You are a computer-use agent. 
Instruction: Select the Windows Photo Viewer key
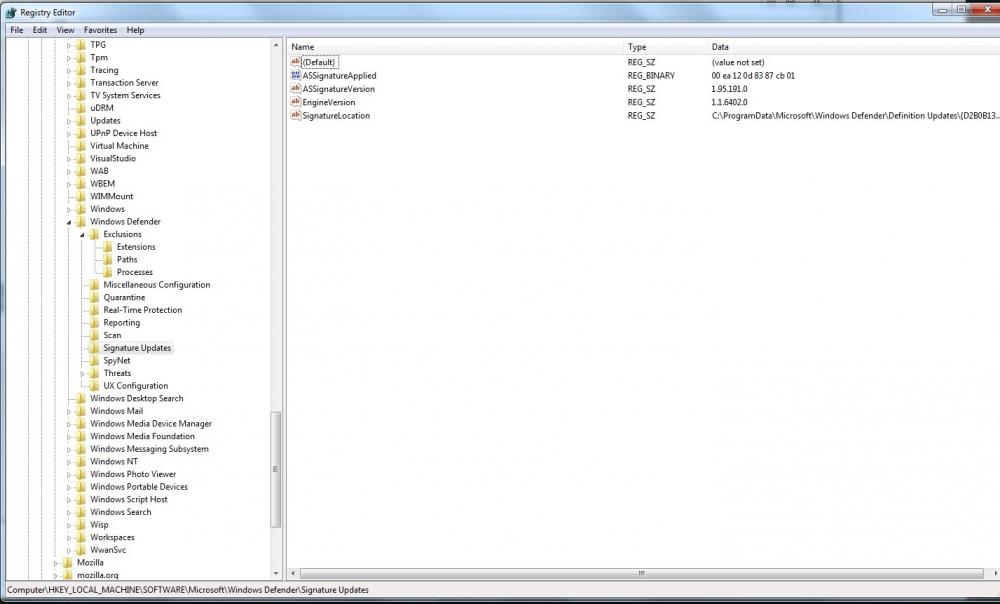(133, 474)
